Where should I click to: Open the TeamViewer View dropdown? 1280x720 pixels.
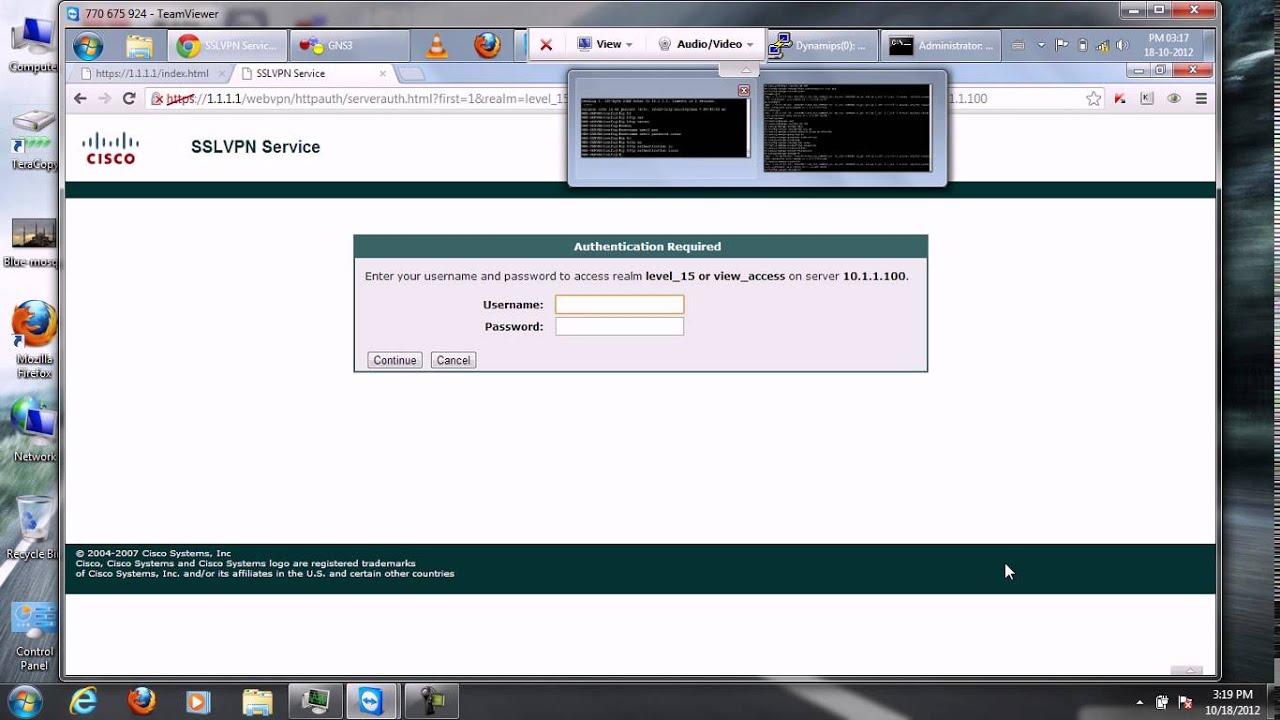[x=605, y=44]
